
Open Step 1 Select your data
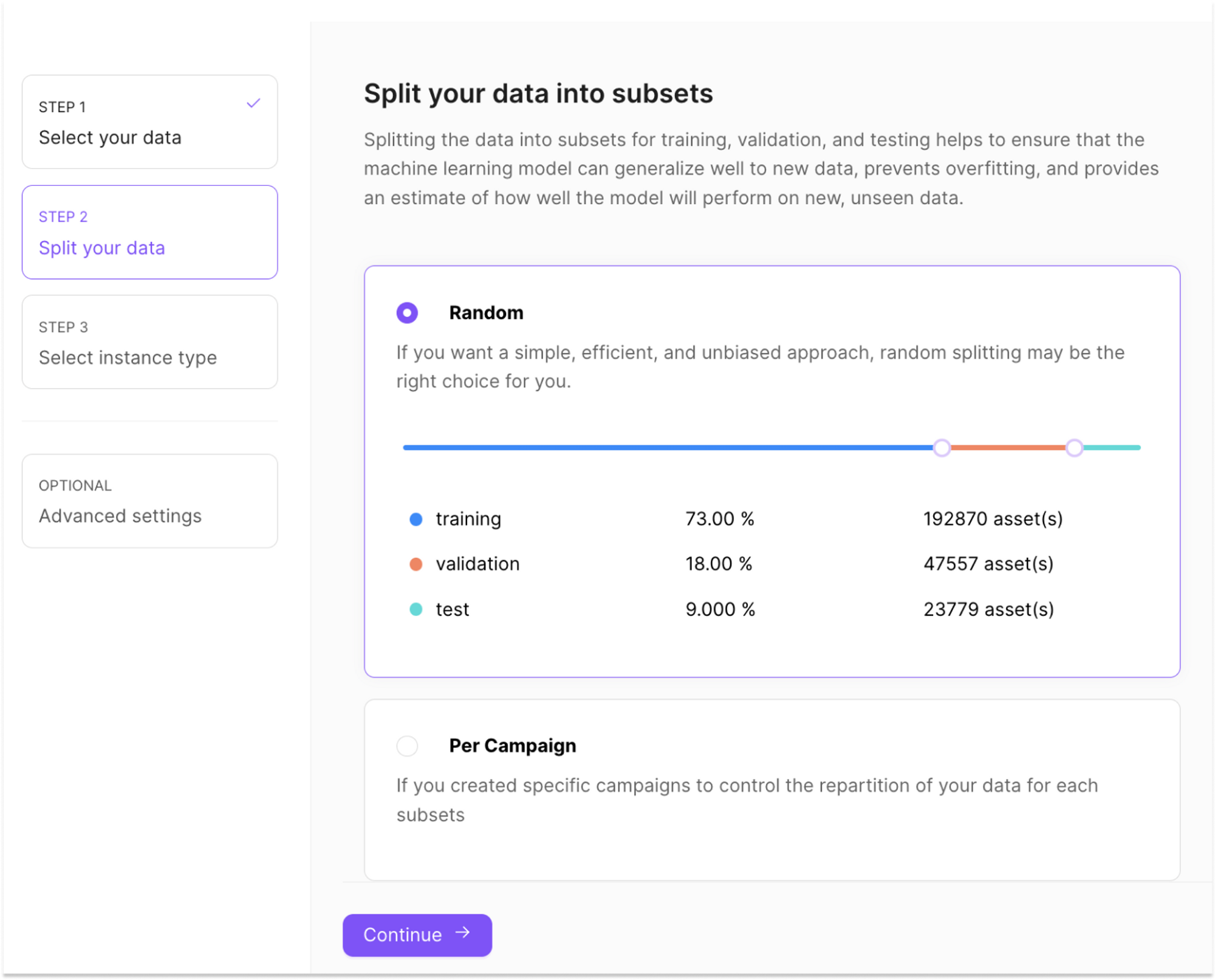coord(149,122)
